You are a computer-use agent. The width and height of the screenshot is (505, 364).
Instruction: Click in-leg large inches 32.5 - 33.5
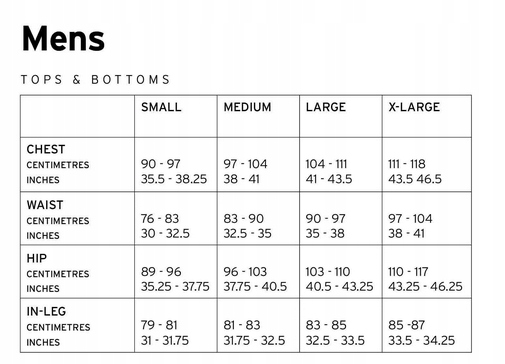click(x=335, y=340)
